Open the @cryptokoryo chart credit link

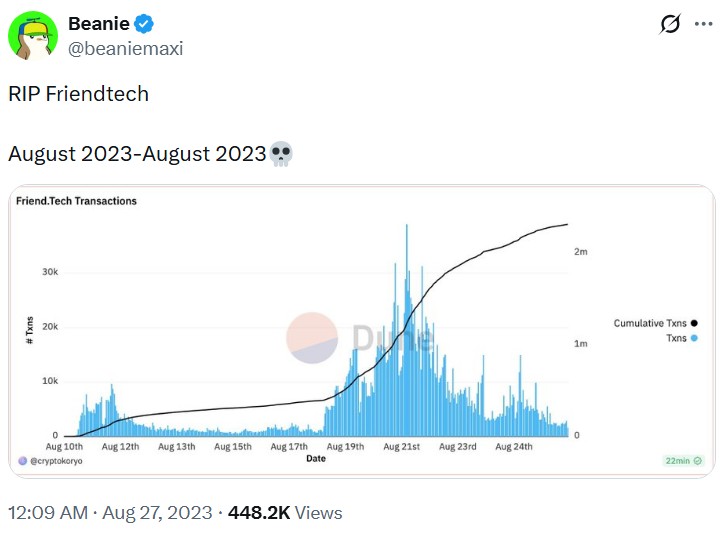[x=56, y=461]
